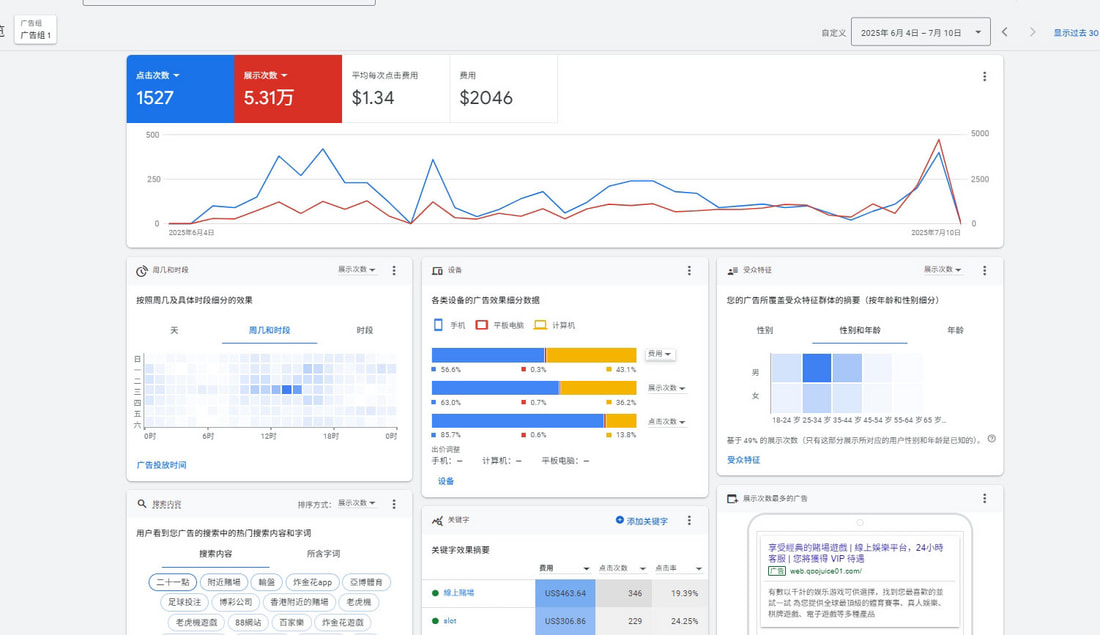Viewport: 1100px width, 635px height.
Task: Click the green status dot for slot
Action: (435, 621)
